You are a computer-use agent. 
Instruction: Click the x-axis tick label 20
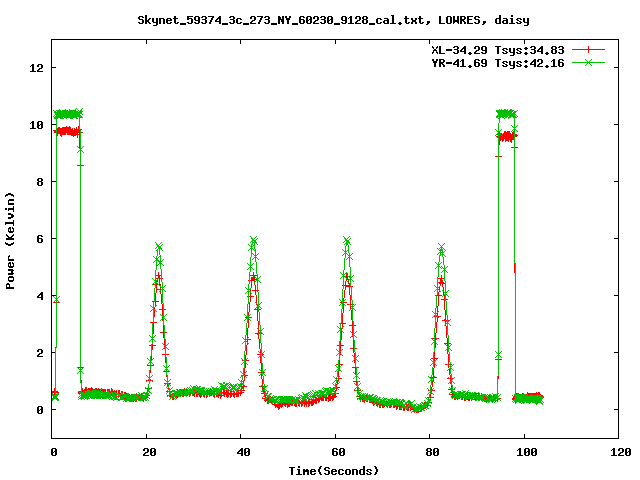click(149, 452)
